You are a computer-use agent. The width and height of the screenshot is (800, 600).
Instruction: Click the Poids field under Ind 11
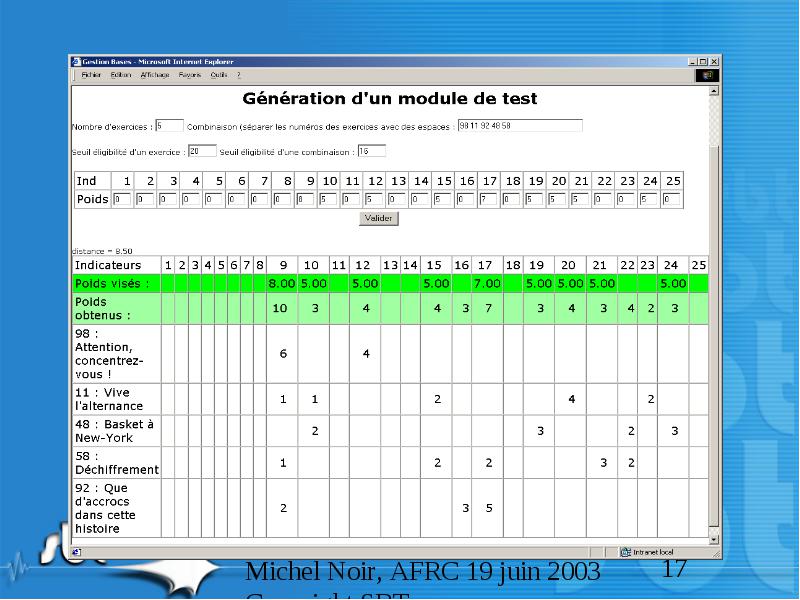click(351, 199)
